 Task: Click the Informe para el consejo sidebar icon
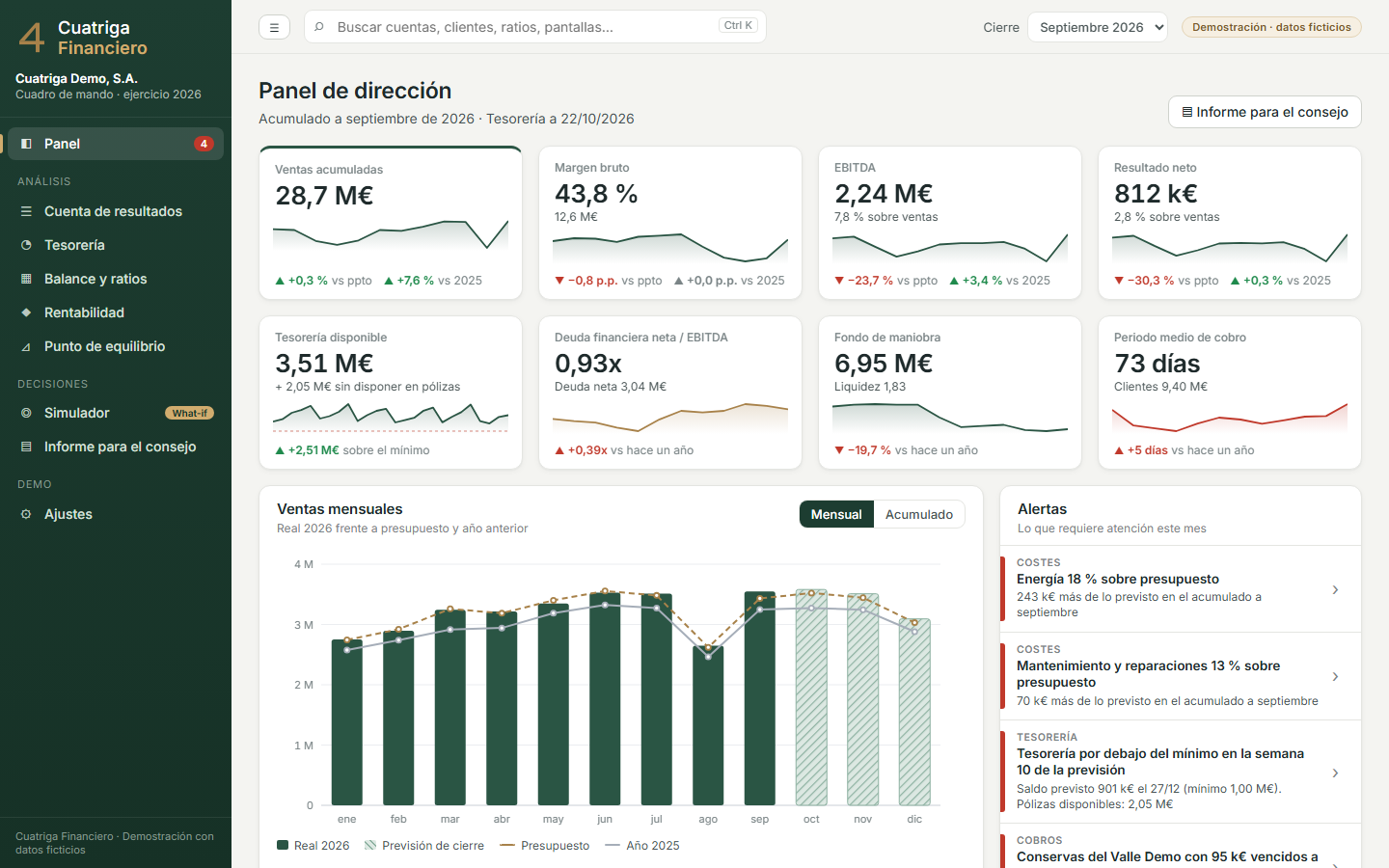coord(27,447)
